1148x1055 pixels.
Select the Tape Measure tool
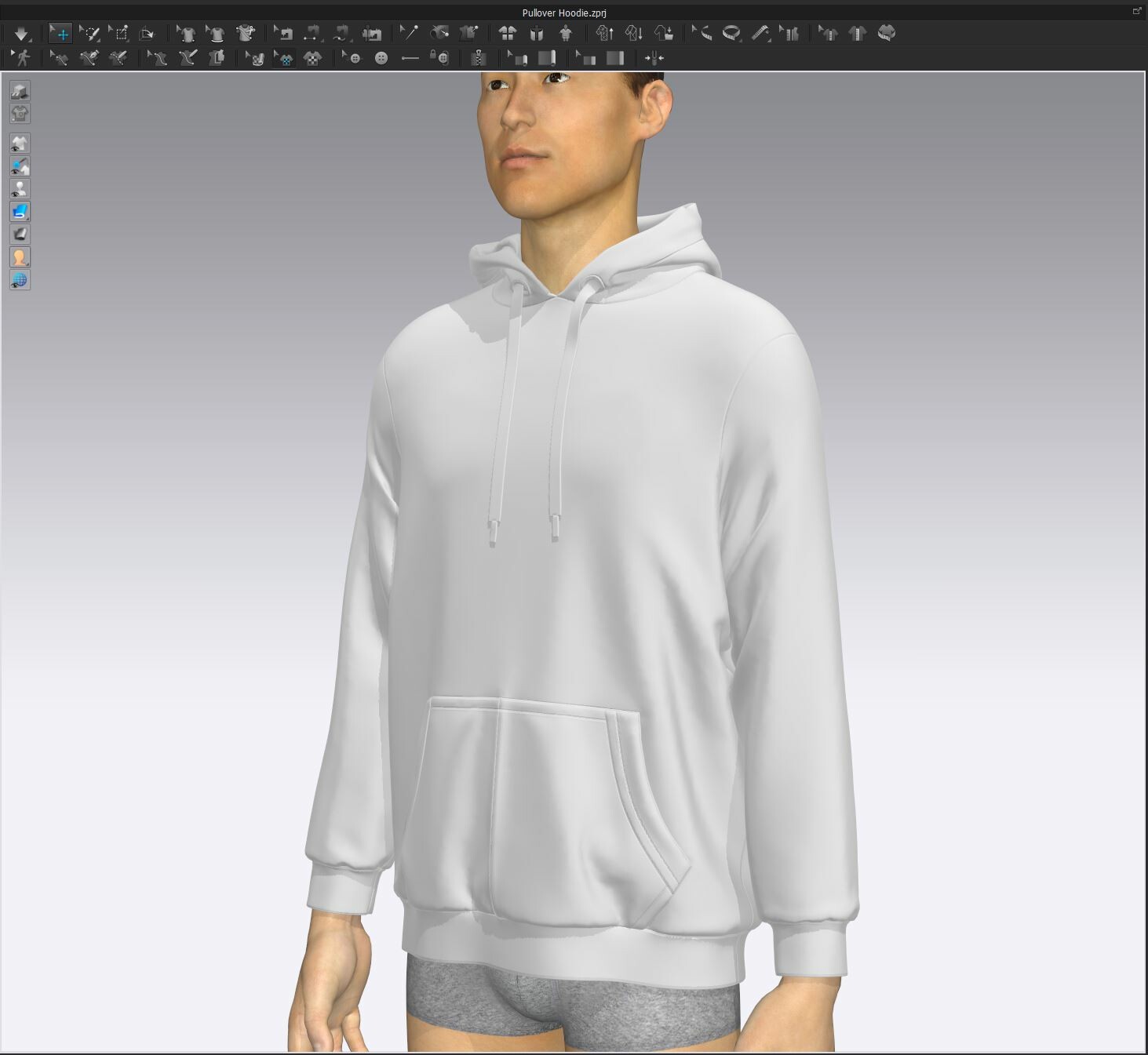[x=732, y=33]
